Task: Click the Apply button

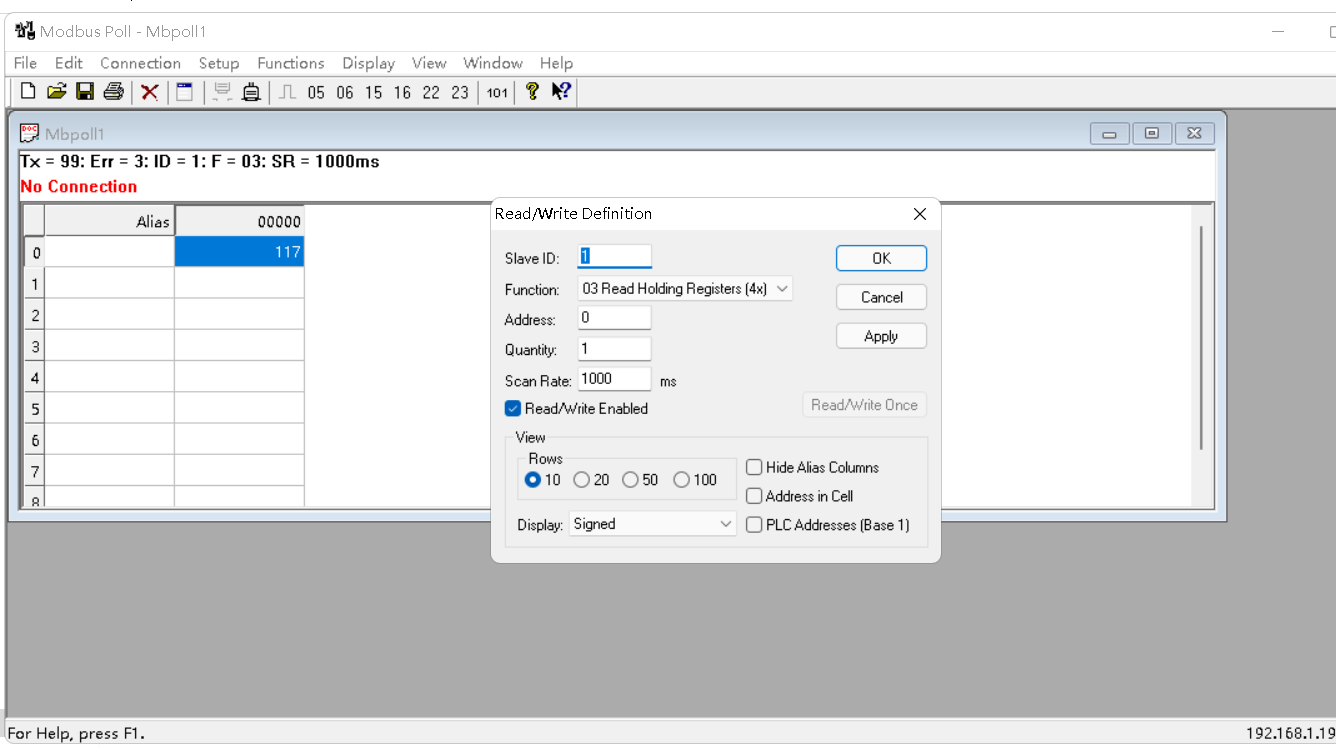Action: 881,336
